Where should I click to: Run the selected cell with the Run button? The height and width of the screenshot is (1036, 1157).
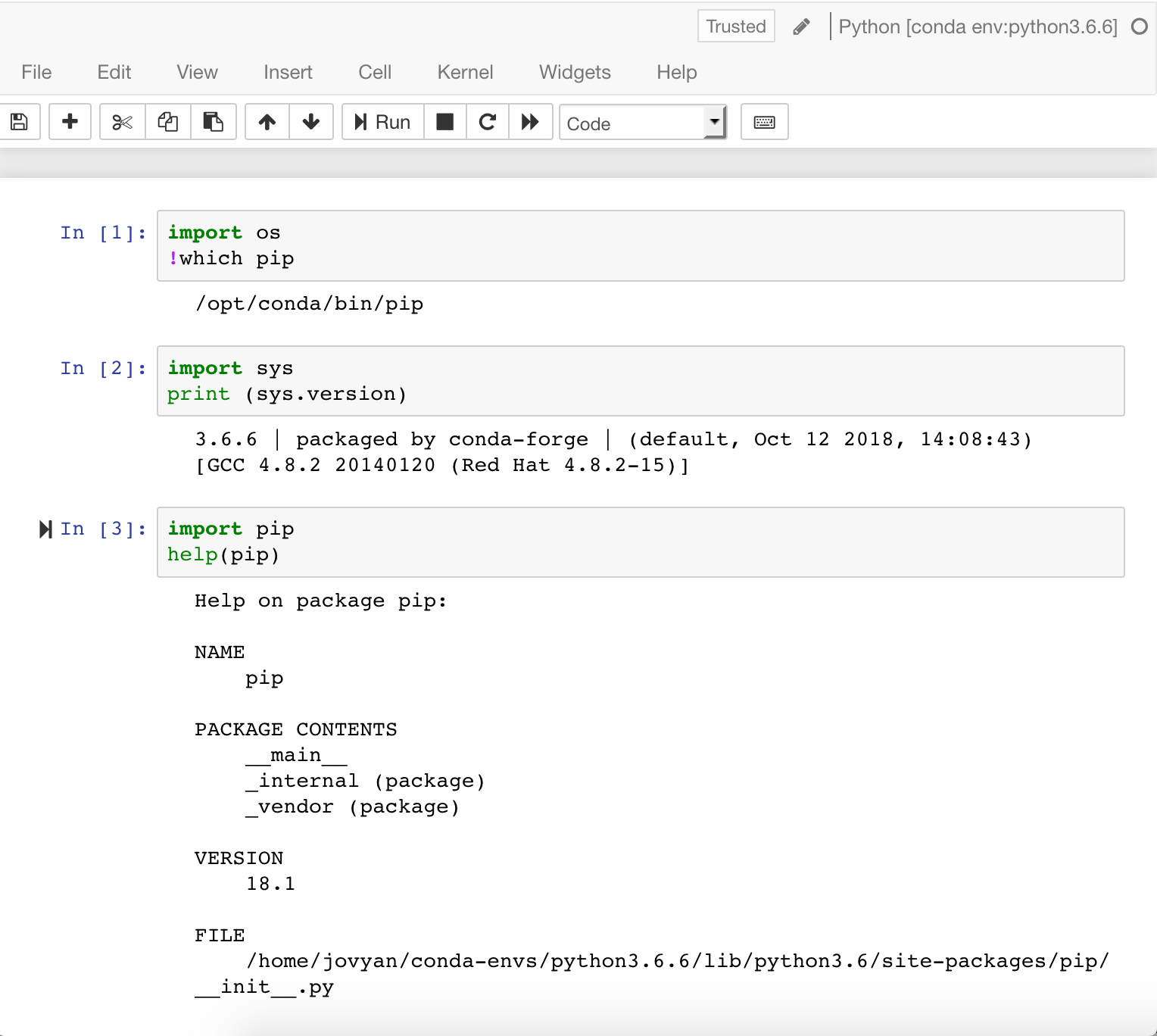tap(382, 122)
